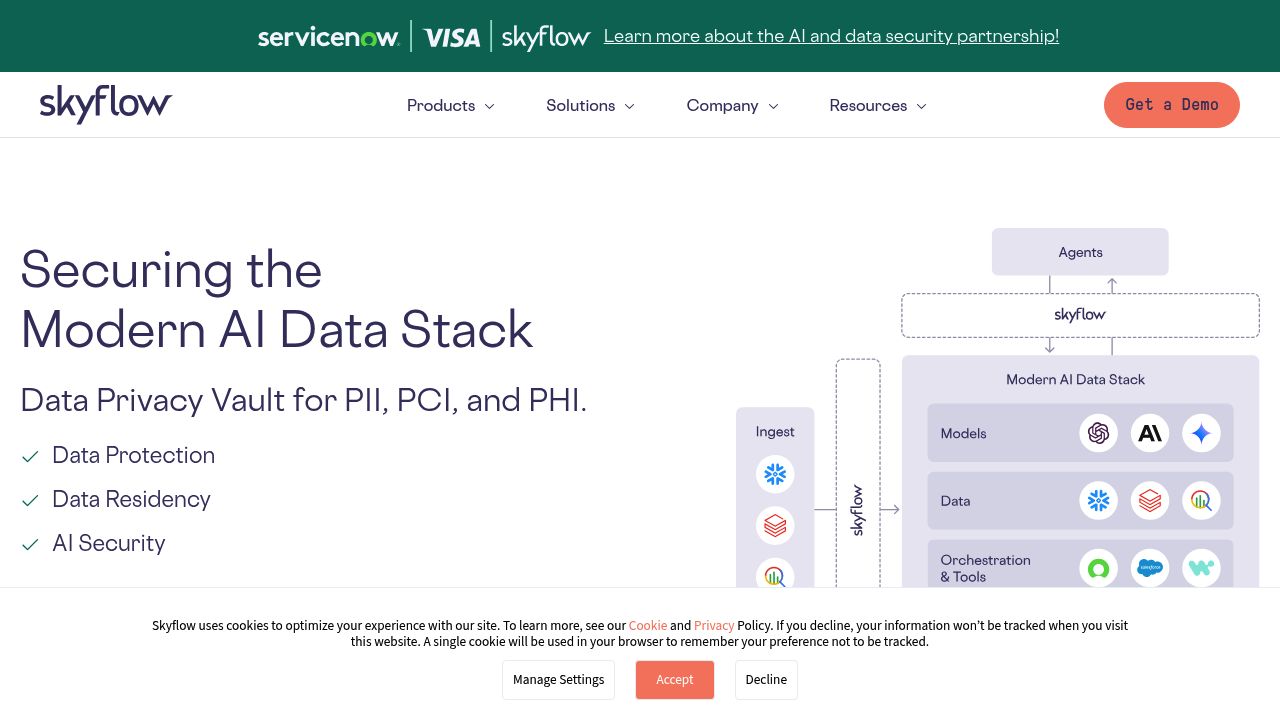
Task: Click the Get a Demo button
Action: (1172, 105)
